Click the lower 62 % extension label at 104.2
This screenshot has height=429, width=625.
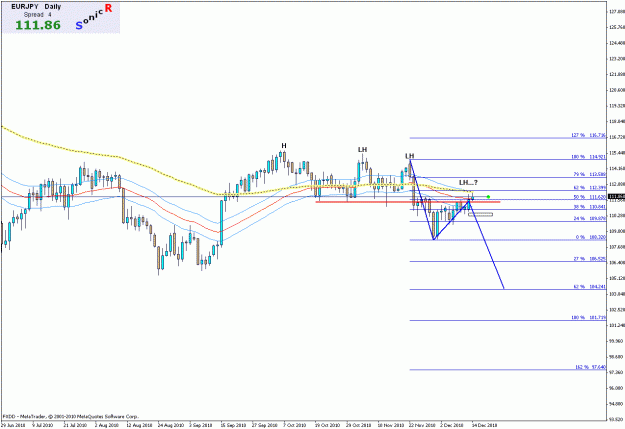(589, 287)
